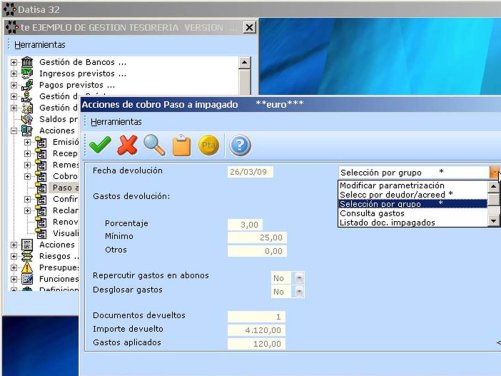Click the Porcentaje value field
The image size is (501, 376).
245,225
